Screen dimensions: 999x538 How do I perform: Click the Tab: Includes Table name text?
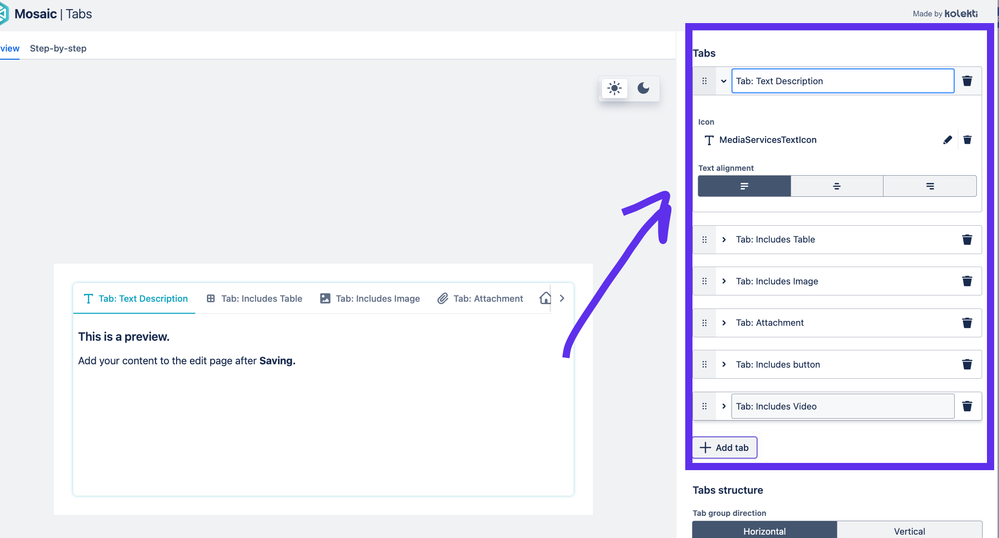coord(775,240)
